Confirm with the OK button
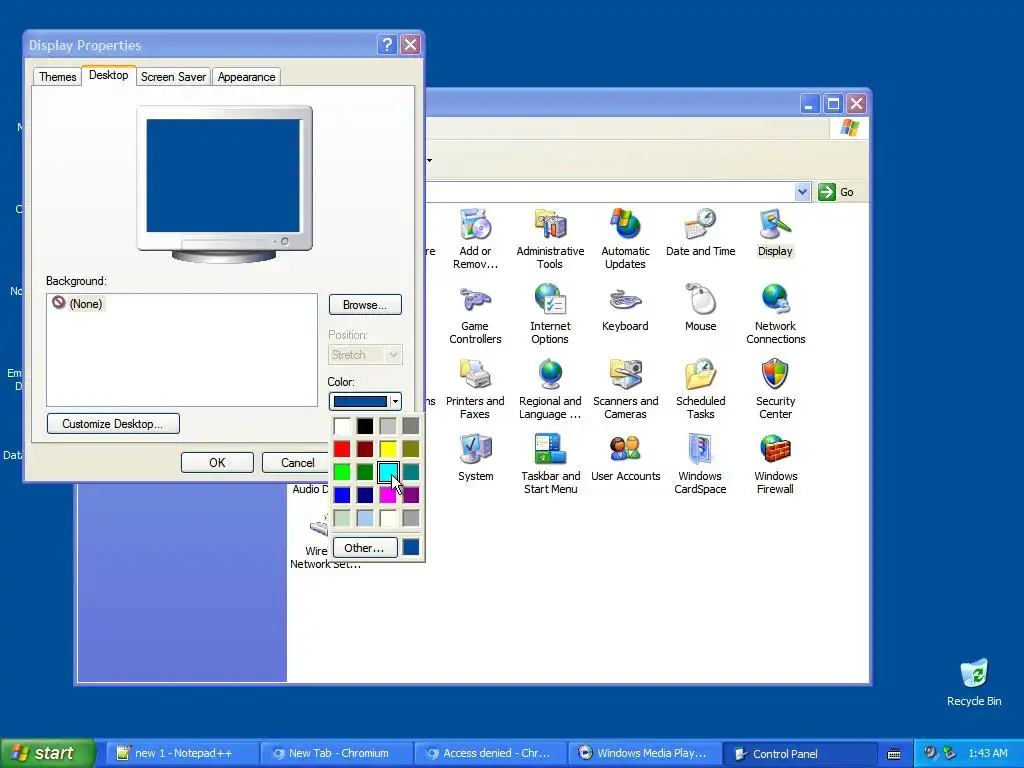Viewport: 1024px width, 768px height. point(217,462)
